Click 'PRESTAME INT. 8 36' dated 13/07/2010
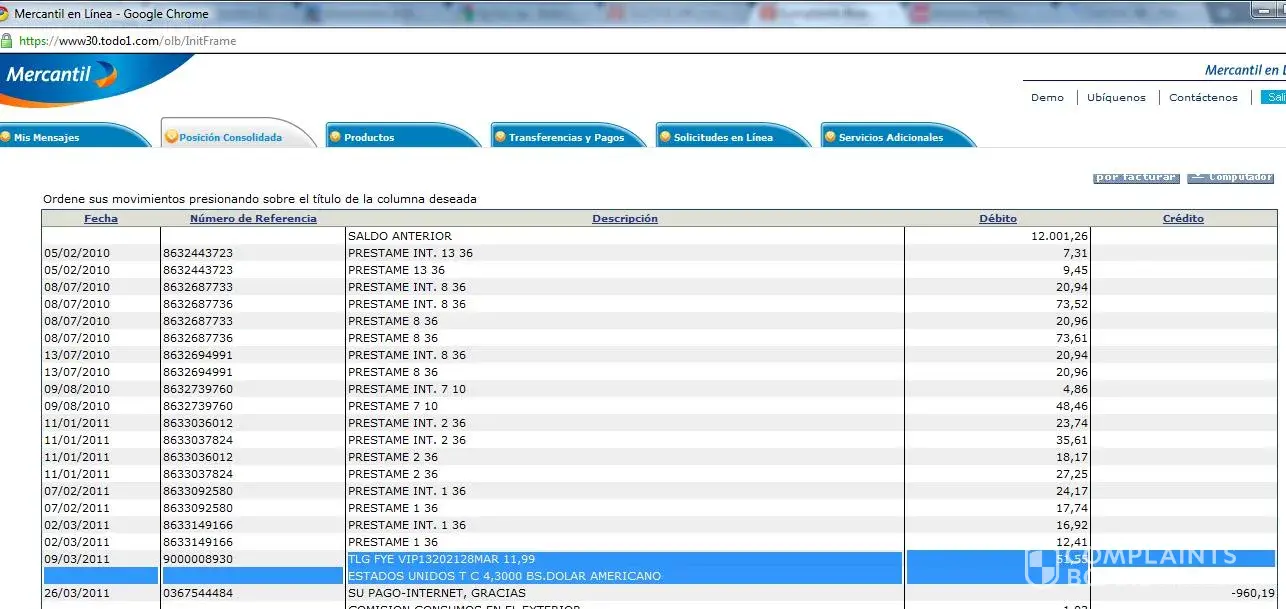Image resolution: width=1286 pixels, height=609 pixels. click(407, 355)
